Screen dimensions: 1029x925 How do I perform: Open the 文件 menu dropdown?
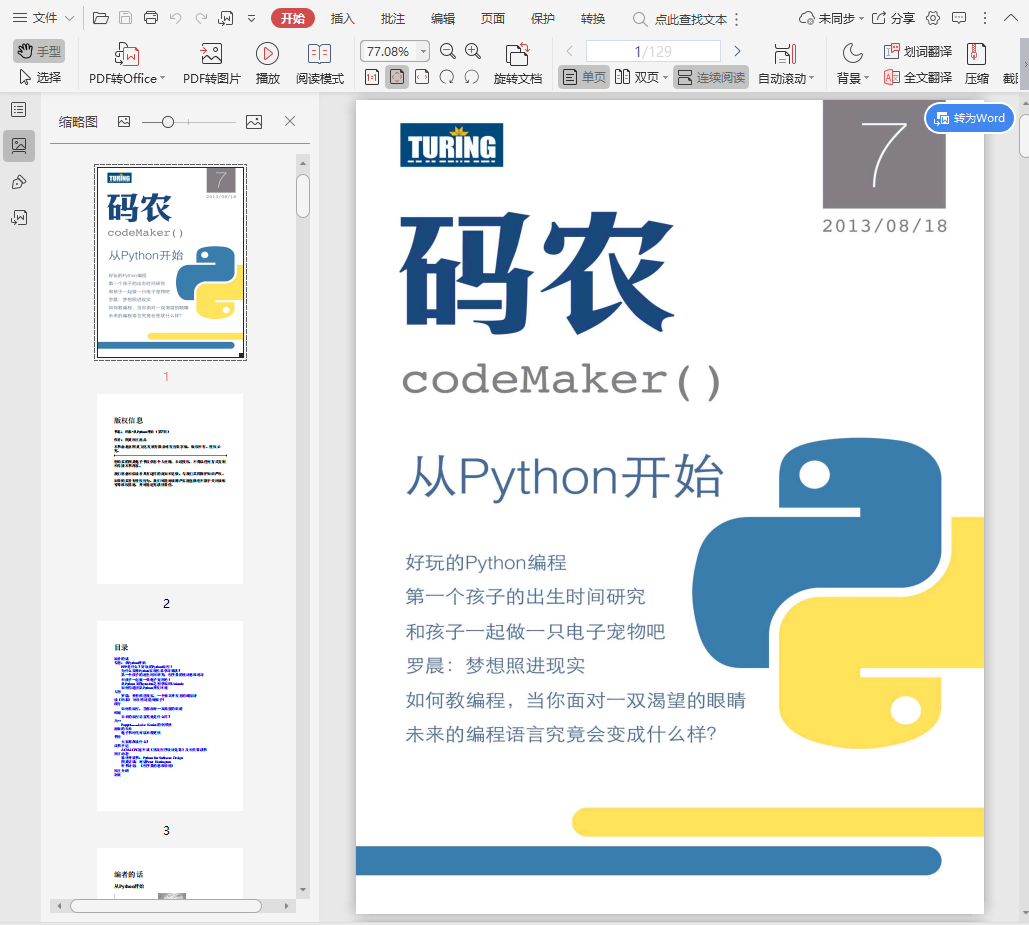43,18
